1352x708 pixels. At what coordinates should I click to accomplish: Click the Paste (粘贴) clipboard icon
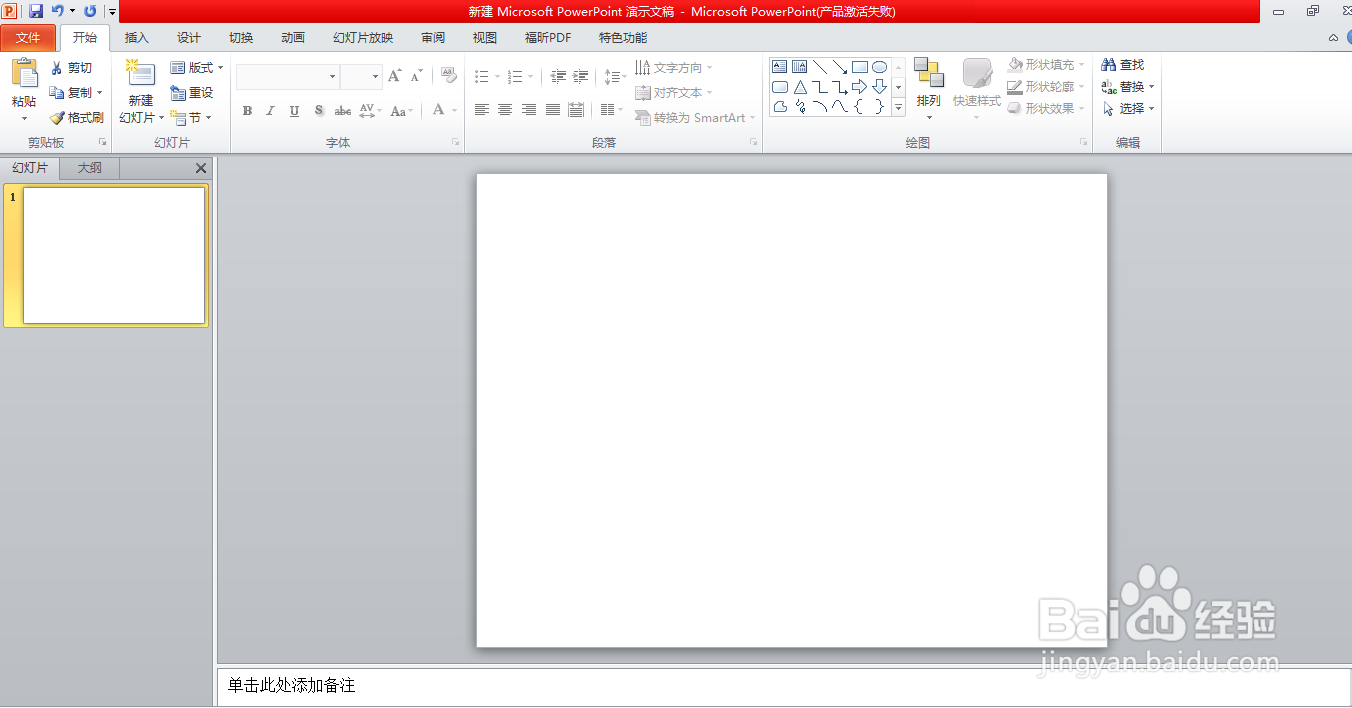click(24, 73)
